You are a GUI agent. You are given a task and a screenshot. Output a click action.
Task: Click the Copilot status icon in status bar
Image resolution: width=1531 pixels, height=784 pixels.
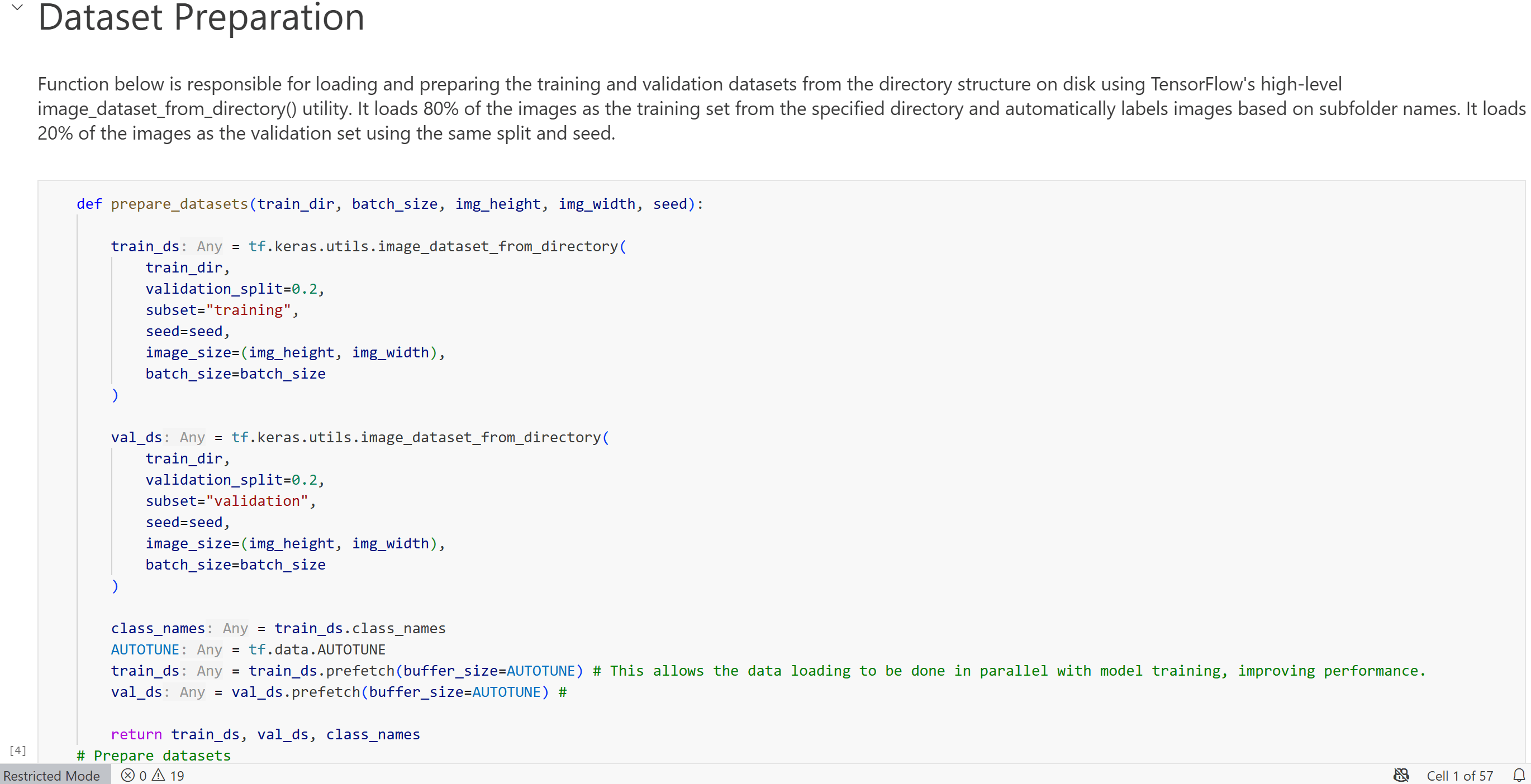point(1401,775)
